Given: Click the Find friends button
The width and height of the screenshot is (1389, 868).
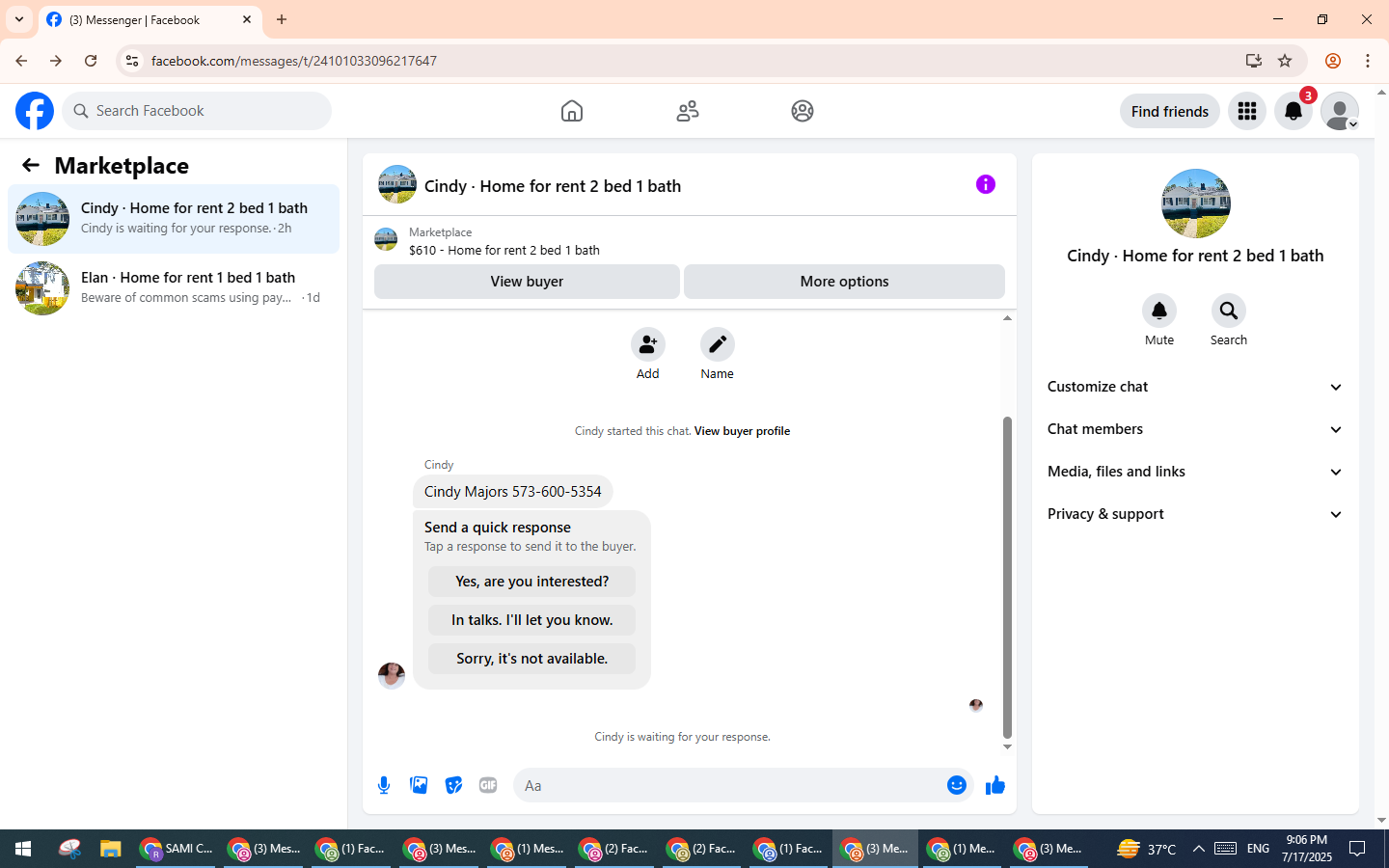Looking at the screenshot, I should pyautogui.click(x=1170, y=111).
